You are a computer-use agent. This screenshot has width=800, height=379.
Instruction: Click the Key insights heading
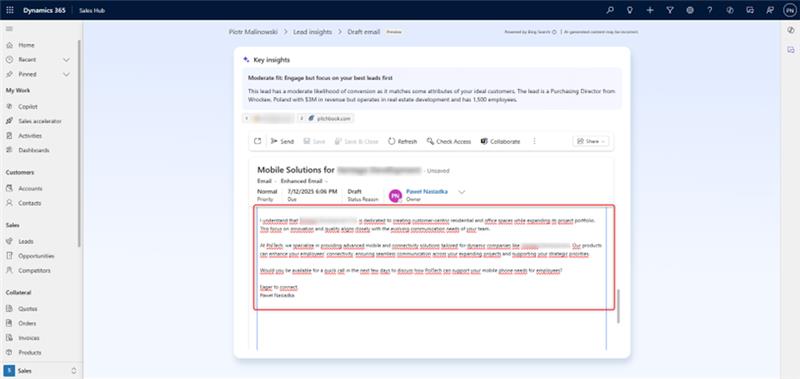pos(271,60)
